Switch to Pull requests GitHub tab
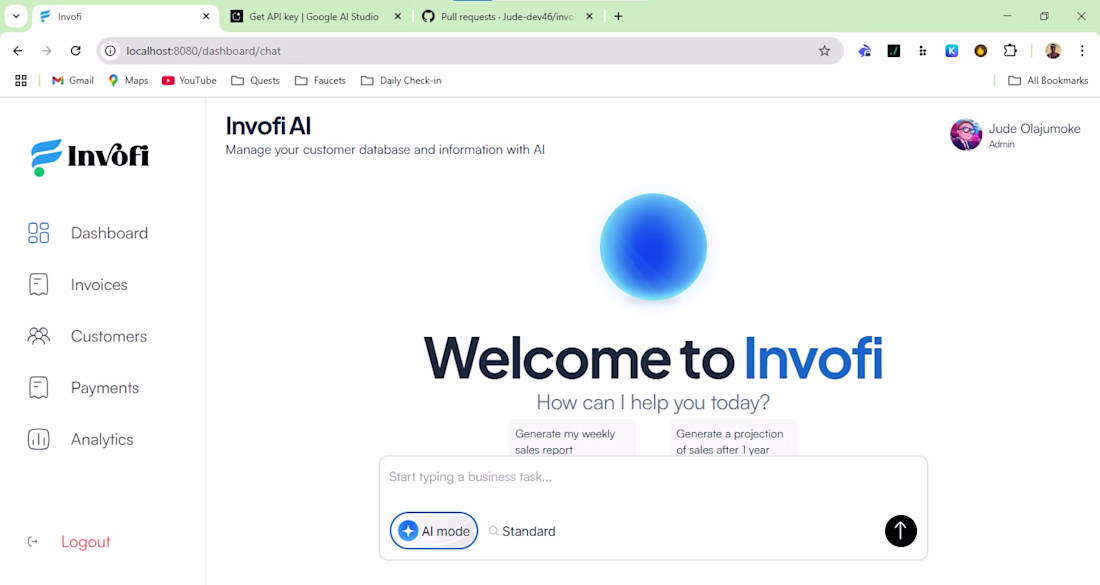Image resolution: width=1100 pixels, height=585 pixels. [x=507, y=16]
